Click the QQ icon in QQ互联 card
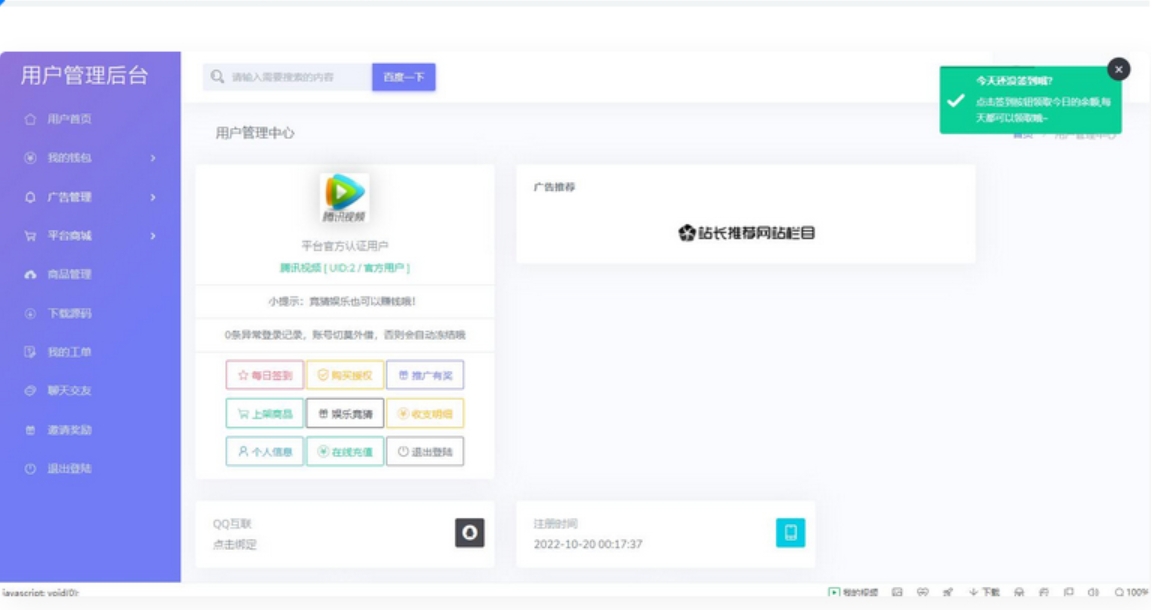1165x610 pixels. 470,533
